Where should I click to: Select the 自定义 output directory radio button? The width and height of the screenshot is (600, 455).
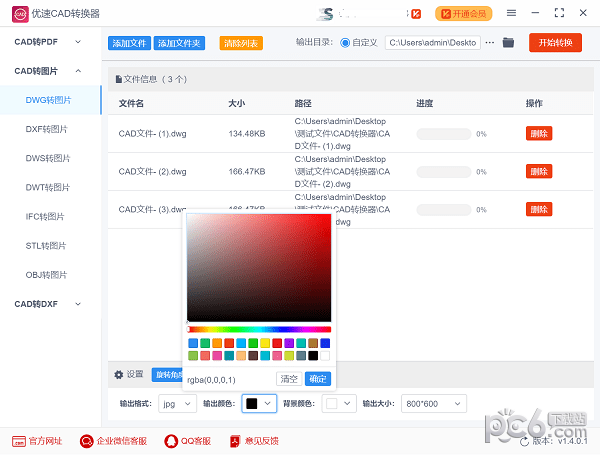(346, 43)
